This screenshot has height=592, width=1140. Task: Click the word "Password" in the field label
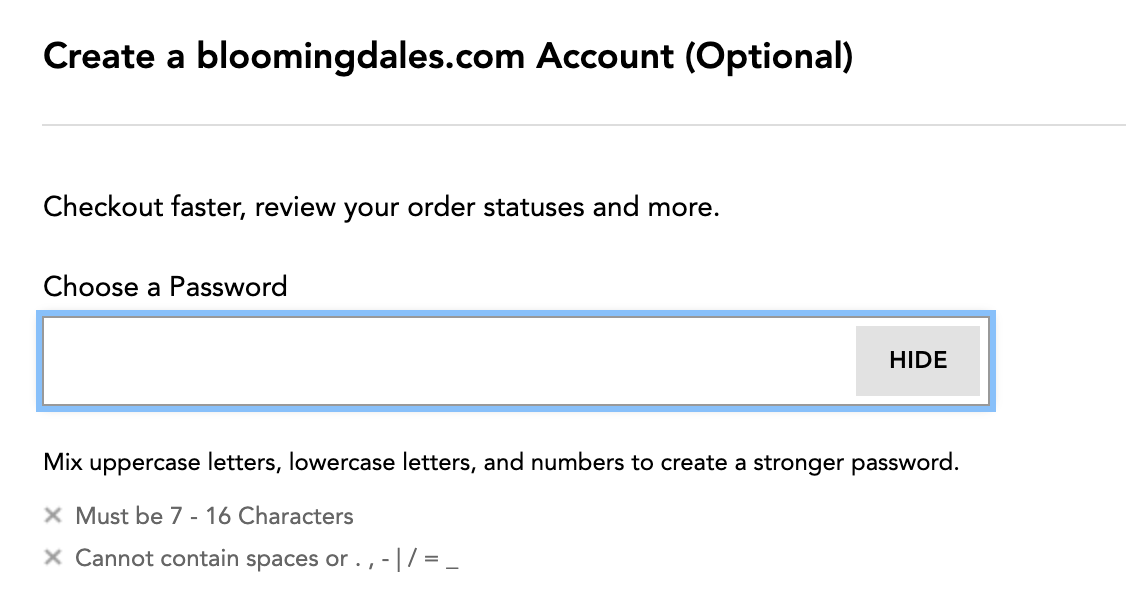tap(228, 287)
